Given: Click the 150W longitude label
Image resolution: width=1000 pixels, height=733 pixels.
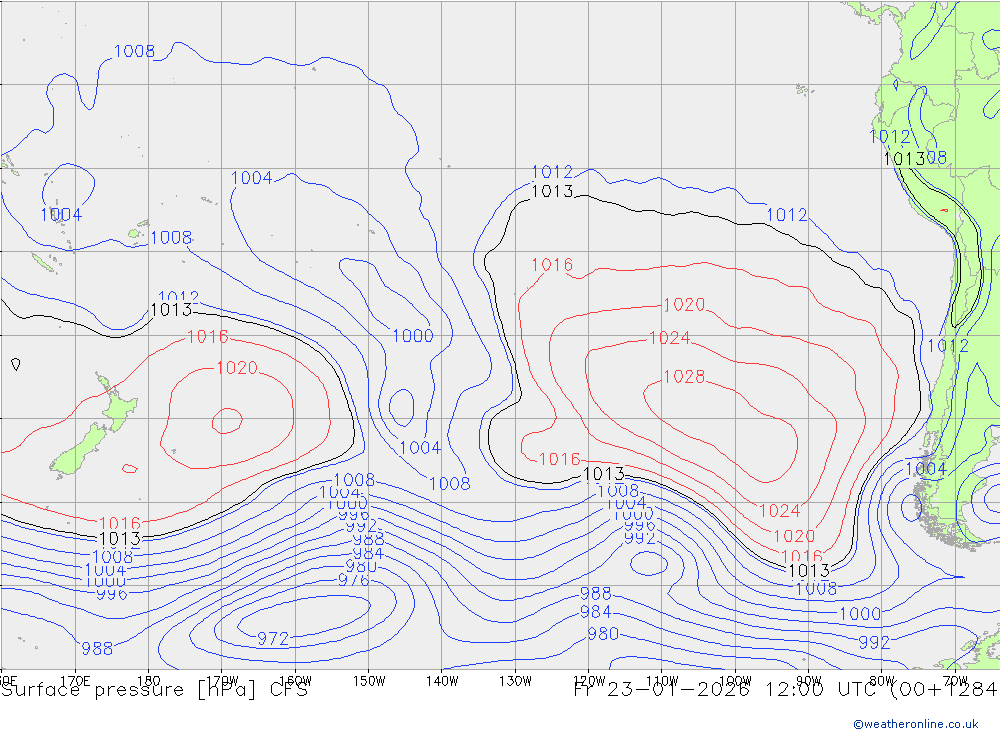Looking at the screenshot, I should [x=369, y=681].
